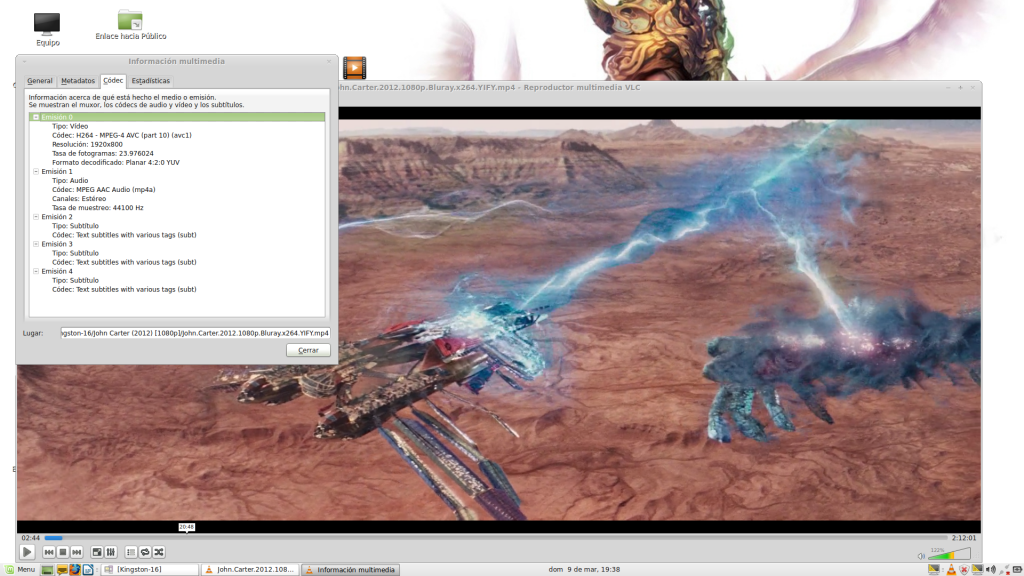Skip to next media with the next button

[76, 552]
